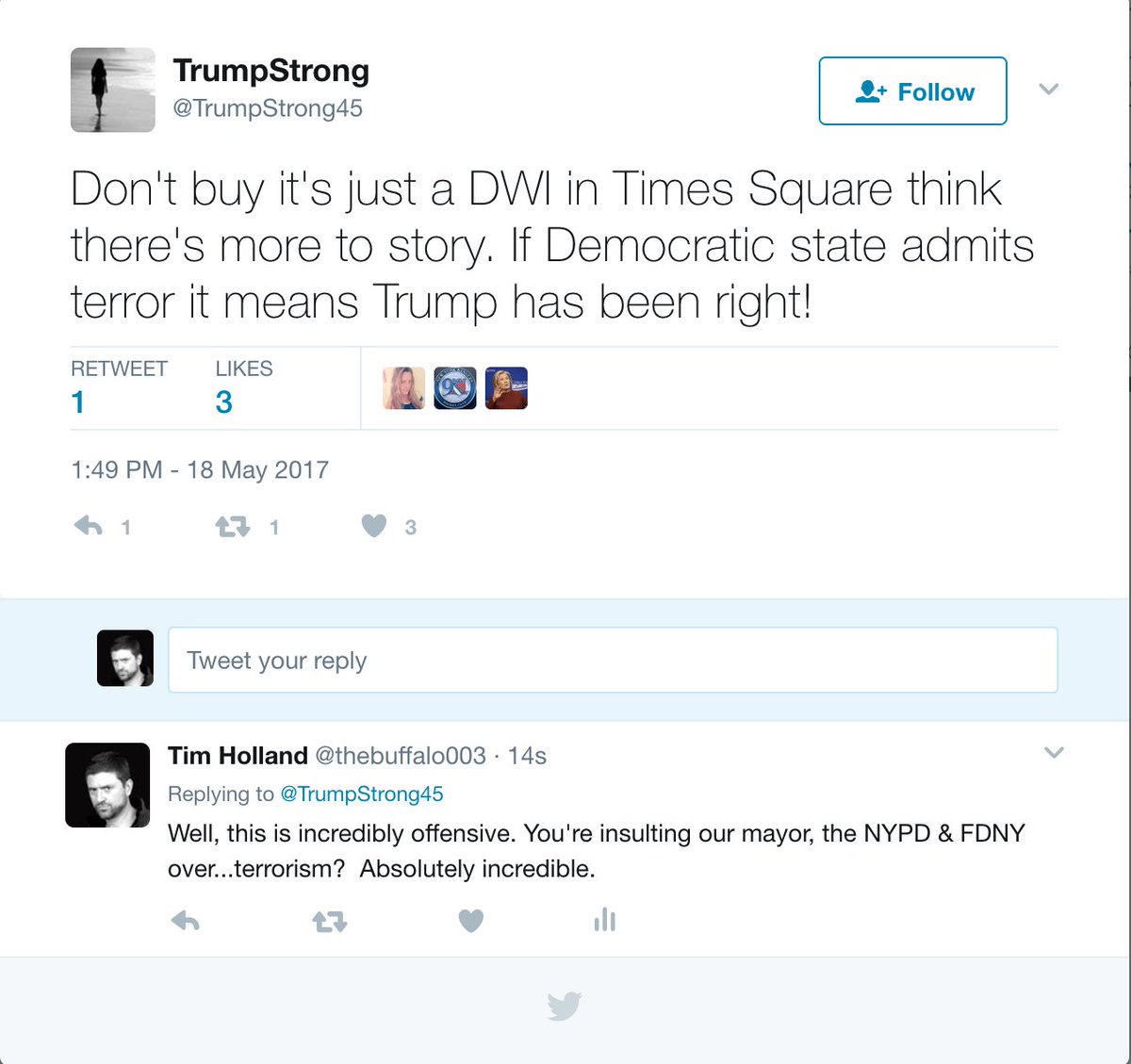View tweet activity bar chart icon
Viewport: 1131px width, 1064px height.
(x=605, y=920)
